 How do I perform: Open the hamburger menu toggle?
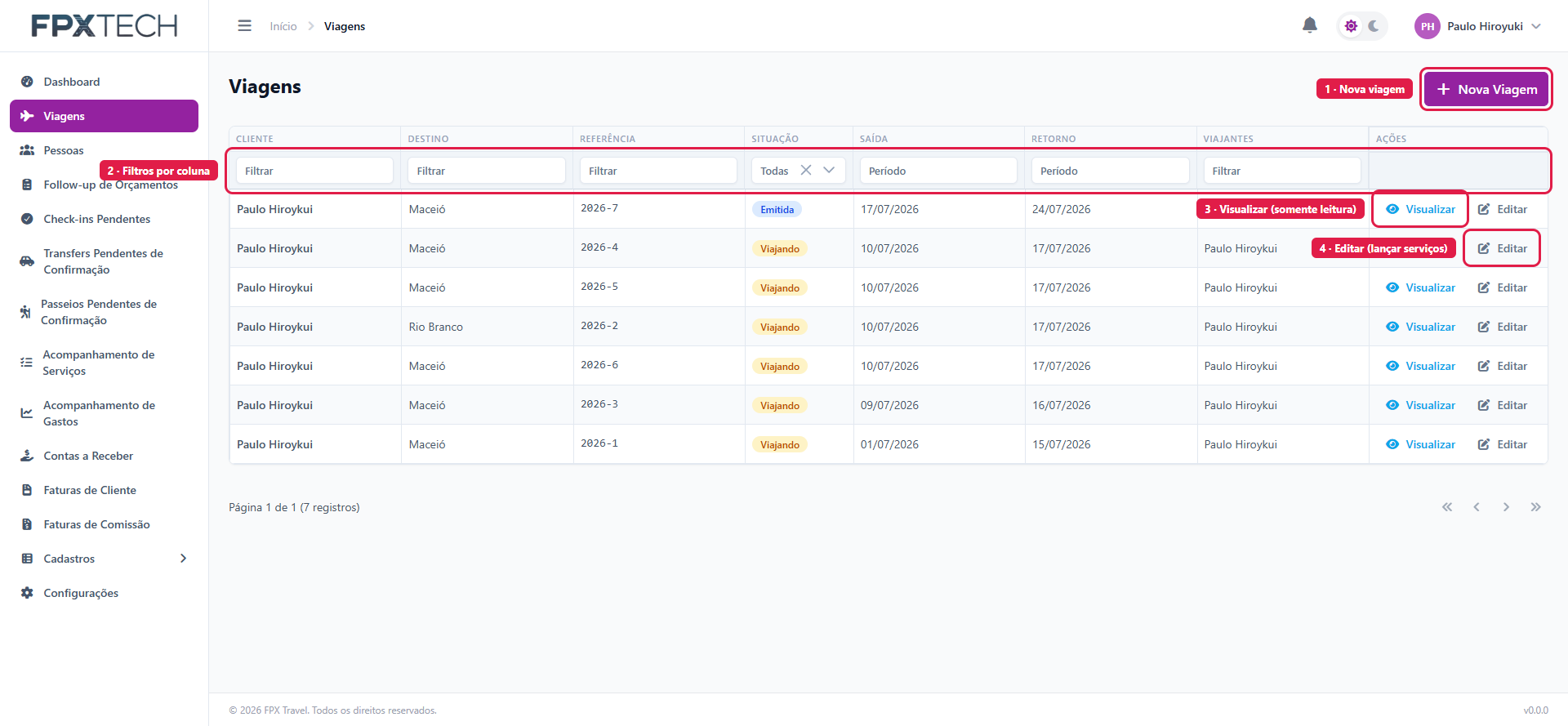[x=244, y=26]
